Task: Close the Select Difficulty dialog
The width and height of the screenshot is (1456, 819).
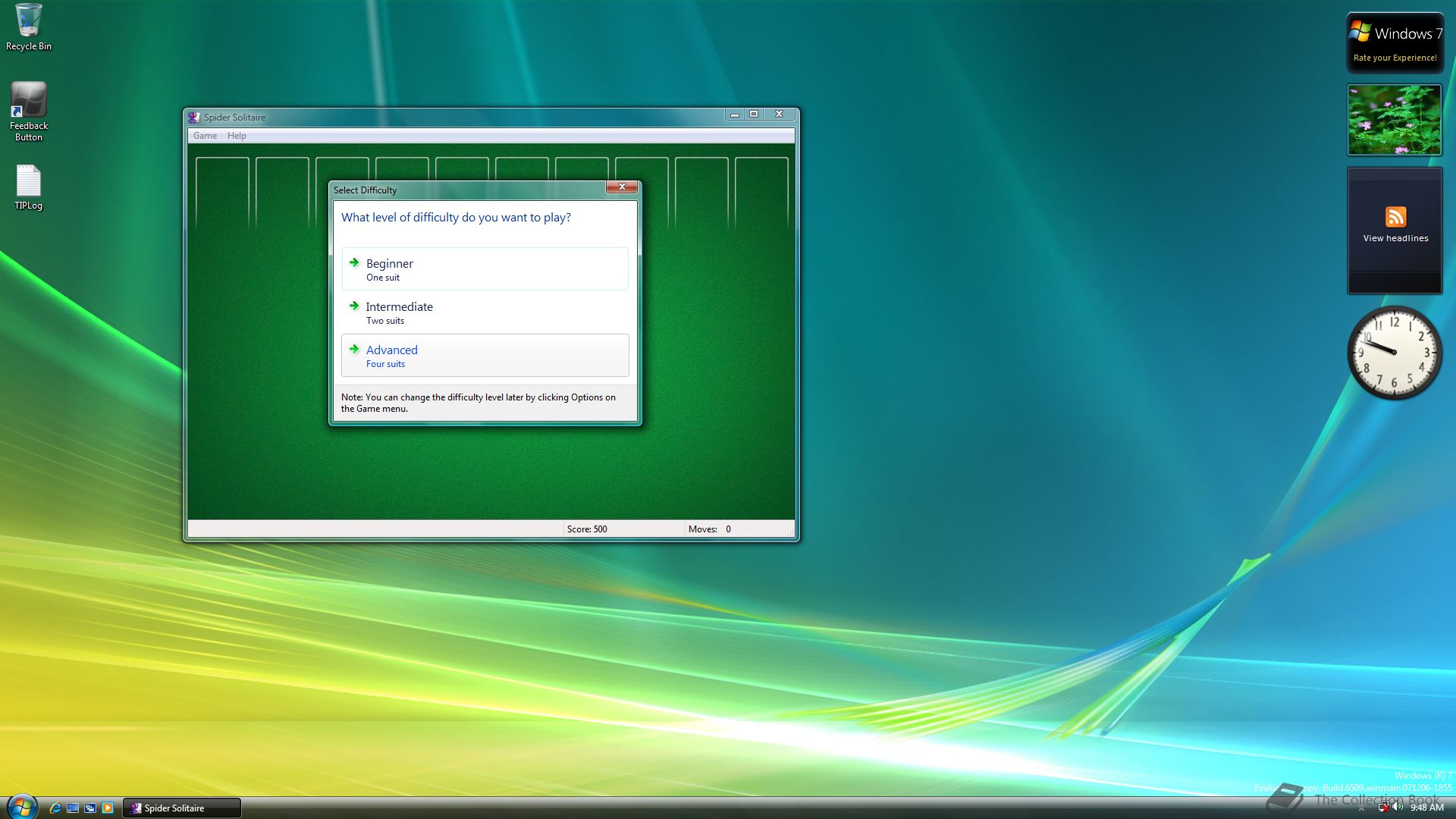Action: coord(622,187)
